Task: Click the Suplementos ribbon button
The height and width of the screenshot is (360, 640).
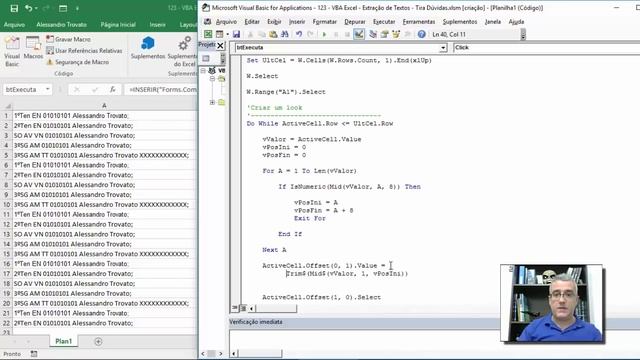Action: [x=148, y=48]
